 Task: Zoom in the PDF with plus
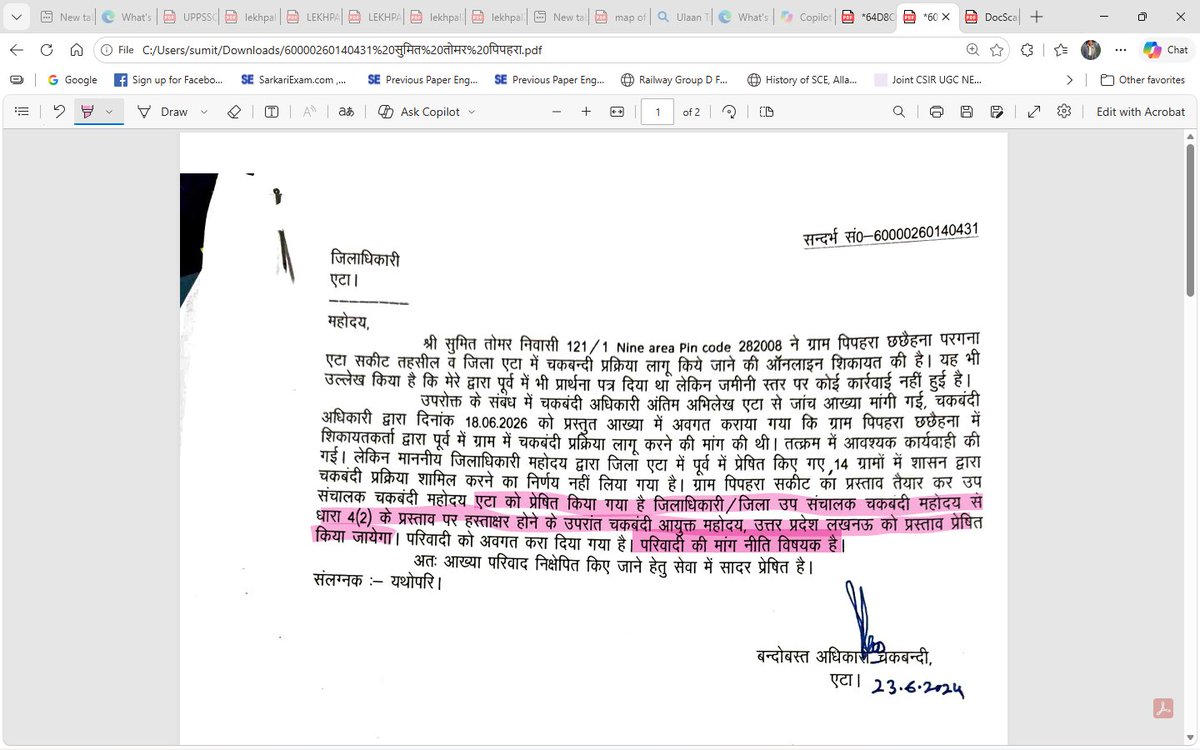pos(587,112)
